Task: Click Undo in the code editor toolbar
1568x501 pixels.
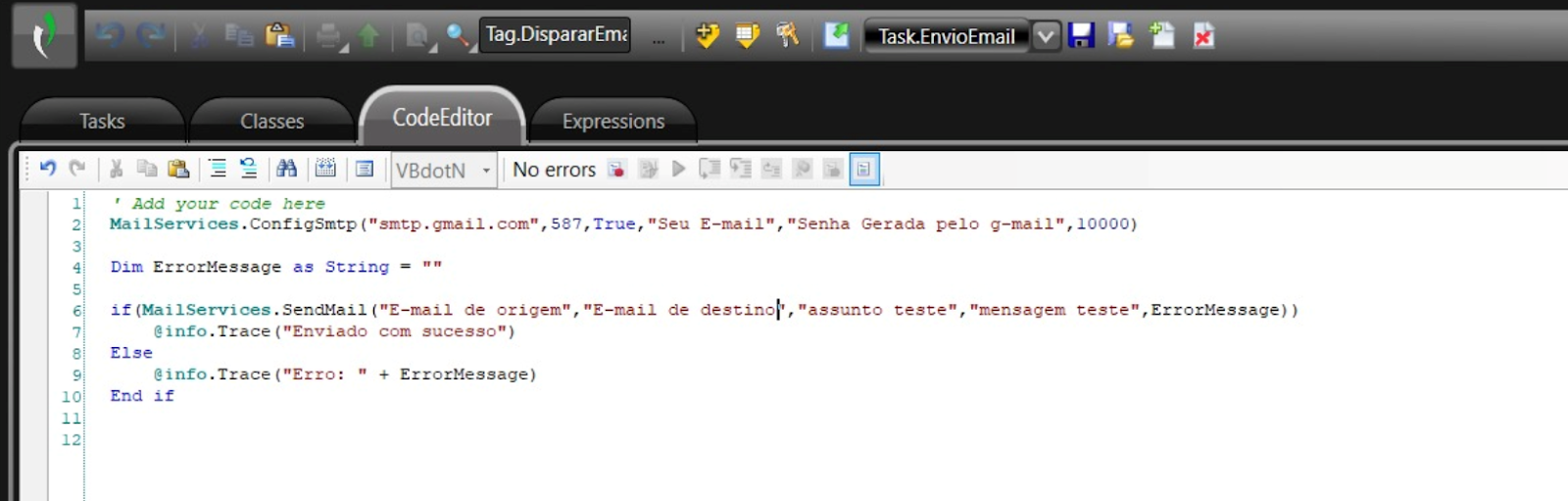Action: [47, 169]
